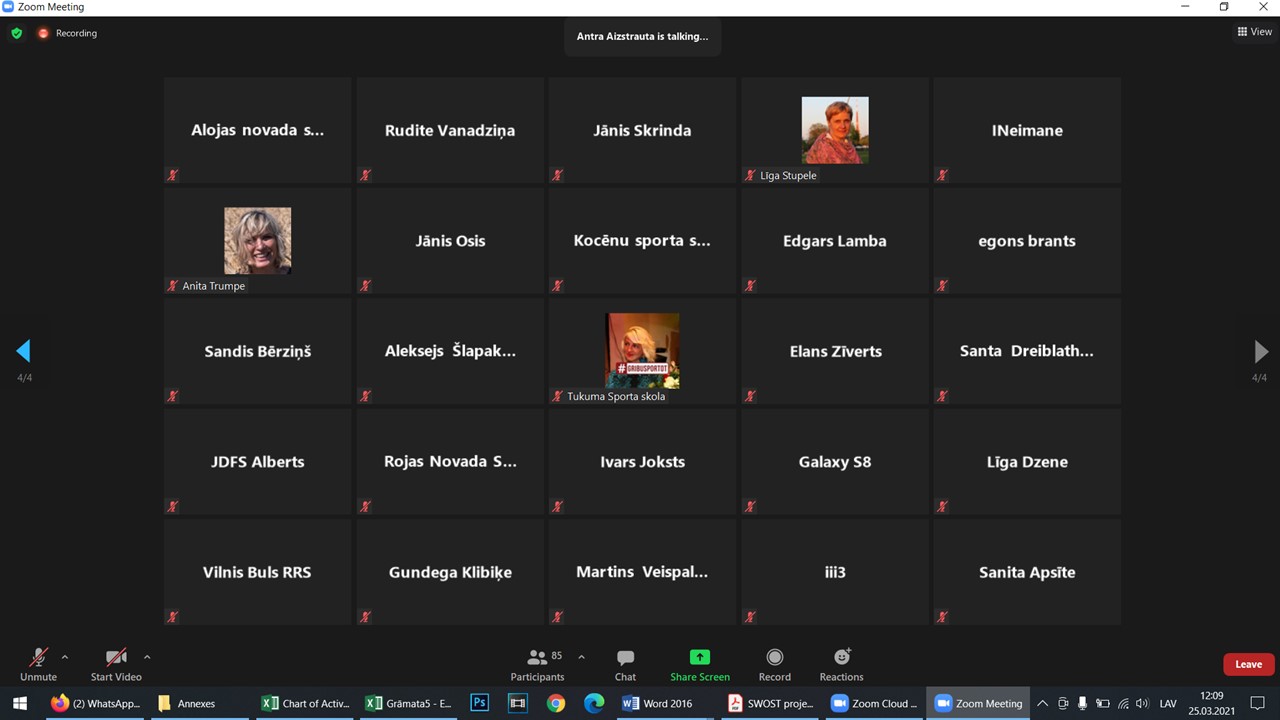
Task: Go to next gallery page arrow
Action: click(1260, 351)
